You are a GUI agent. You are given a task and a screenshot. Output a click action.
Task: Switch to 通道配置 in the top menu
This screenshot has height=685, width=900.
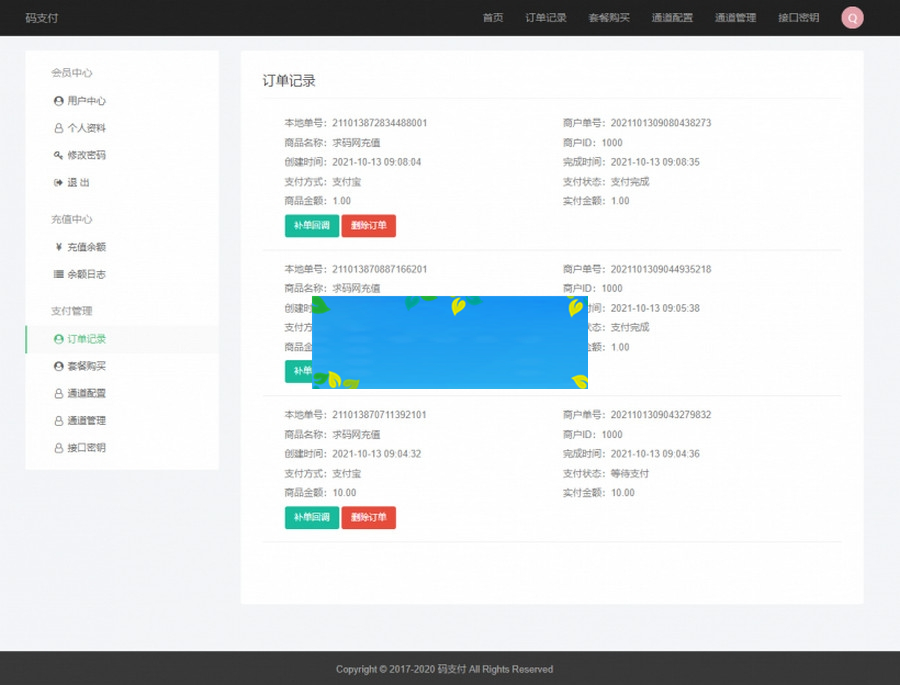tap(672, 18)
